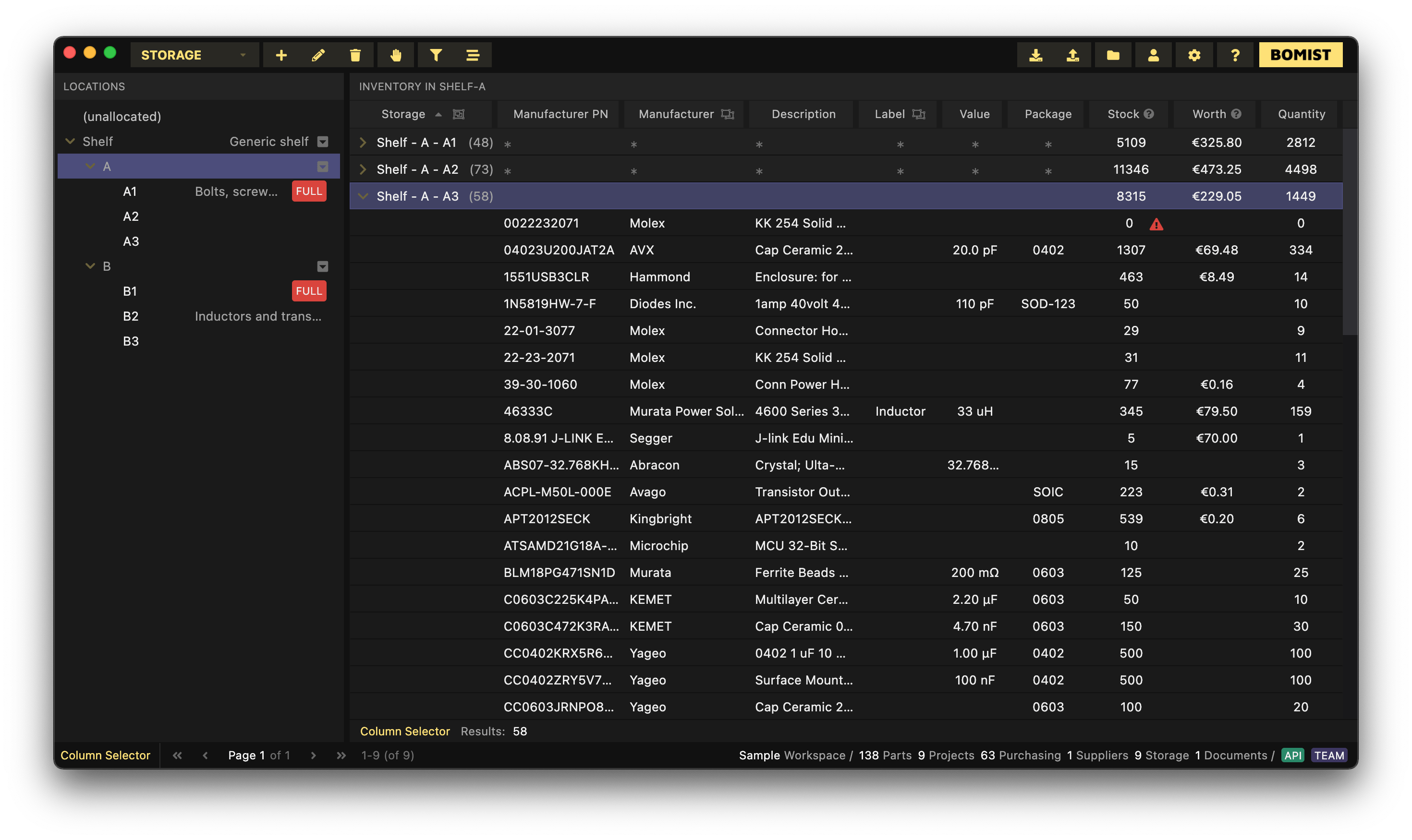
Task: Open the user account icon
Action: pyautogui.click(x=1153, y=55)
